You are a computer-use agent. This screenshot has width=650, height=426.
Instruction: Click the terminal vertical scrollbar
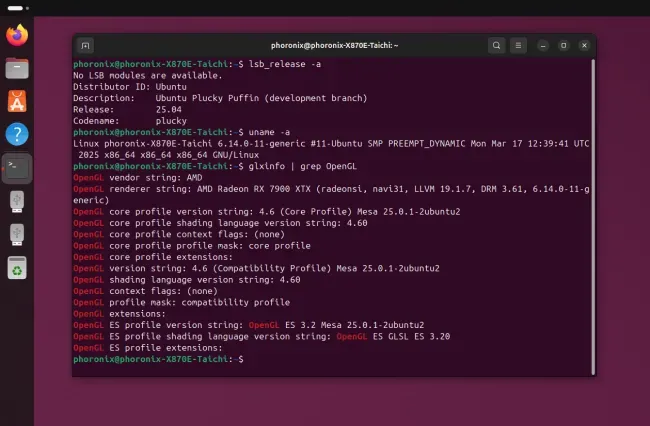click(593, 217)
